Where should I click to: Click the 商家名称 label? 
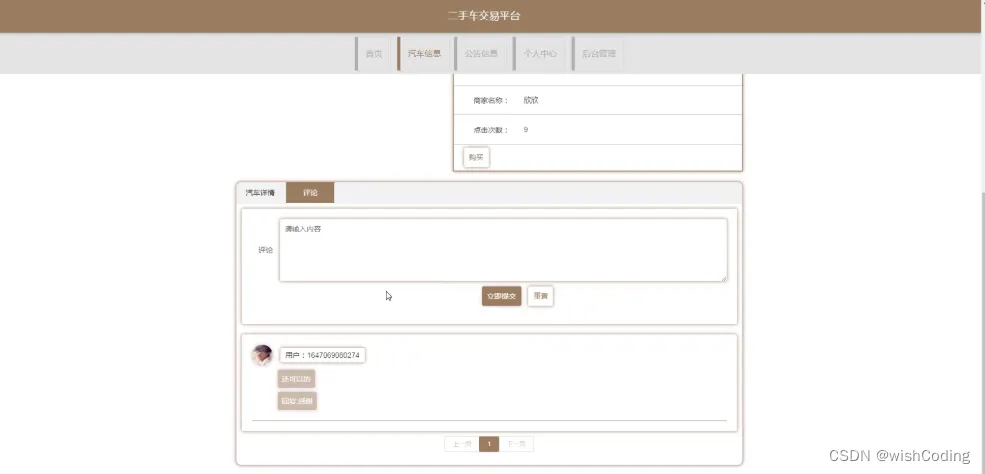coord(491,100)
